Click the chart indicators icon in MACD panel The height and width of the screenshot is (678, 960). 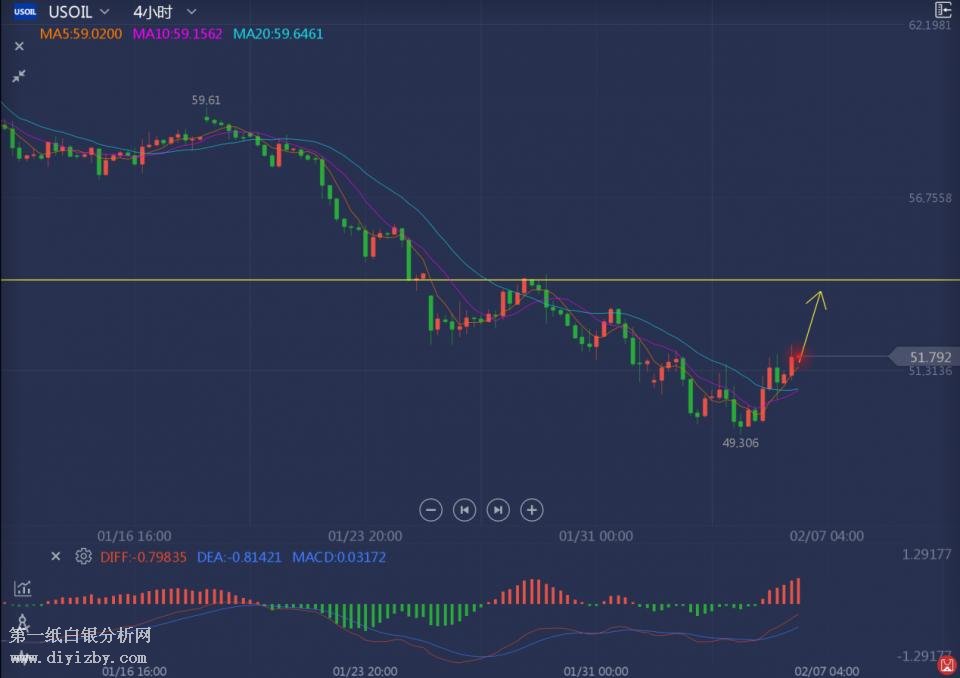pos(21,589)
